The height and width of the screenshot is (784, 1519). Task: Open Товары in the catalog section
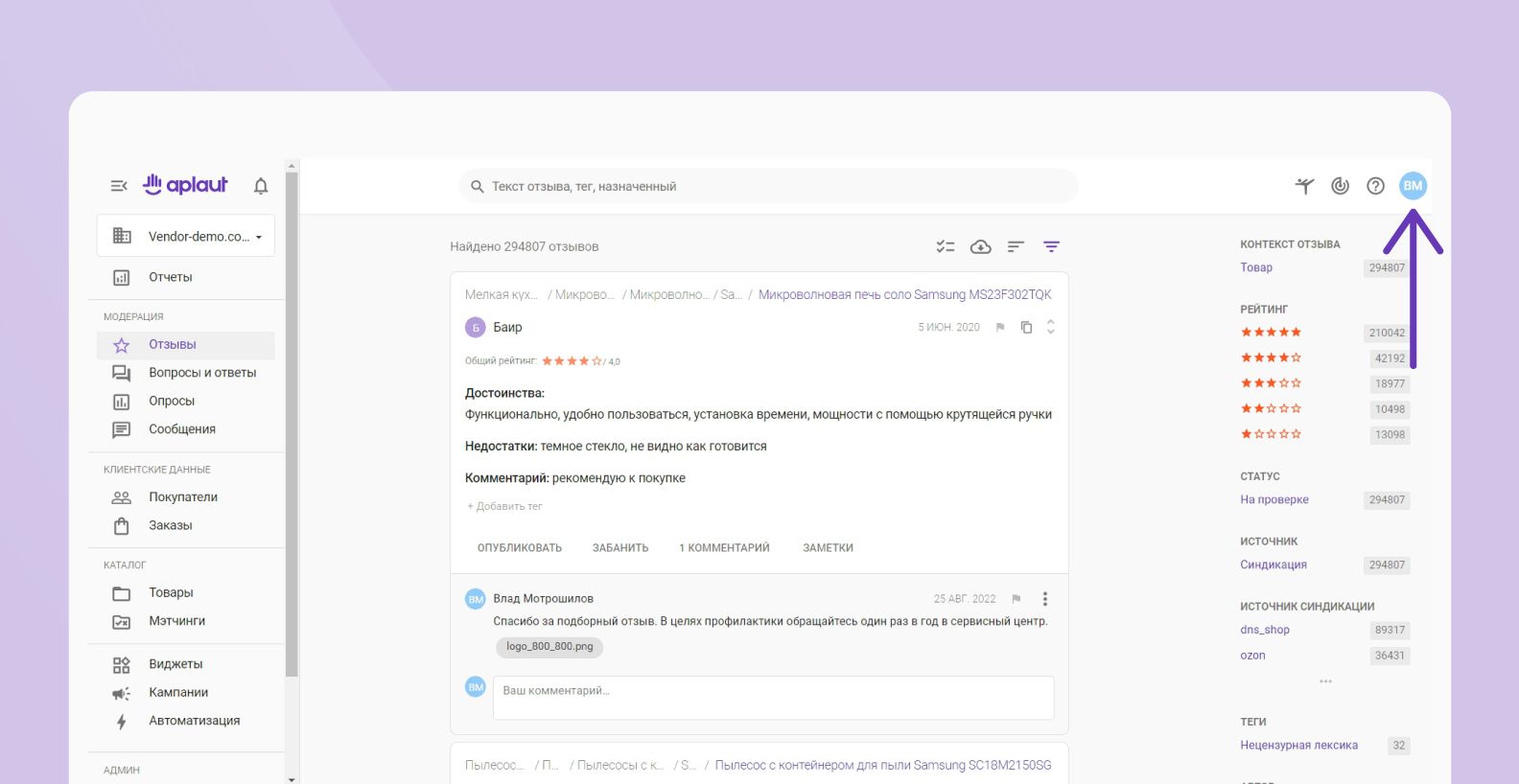[171, 593]
